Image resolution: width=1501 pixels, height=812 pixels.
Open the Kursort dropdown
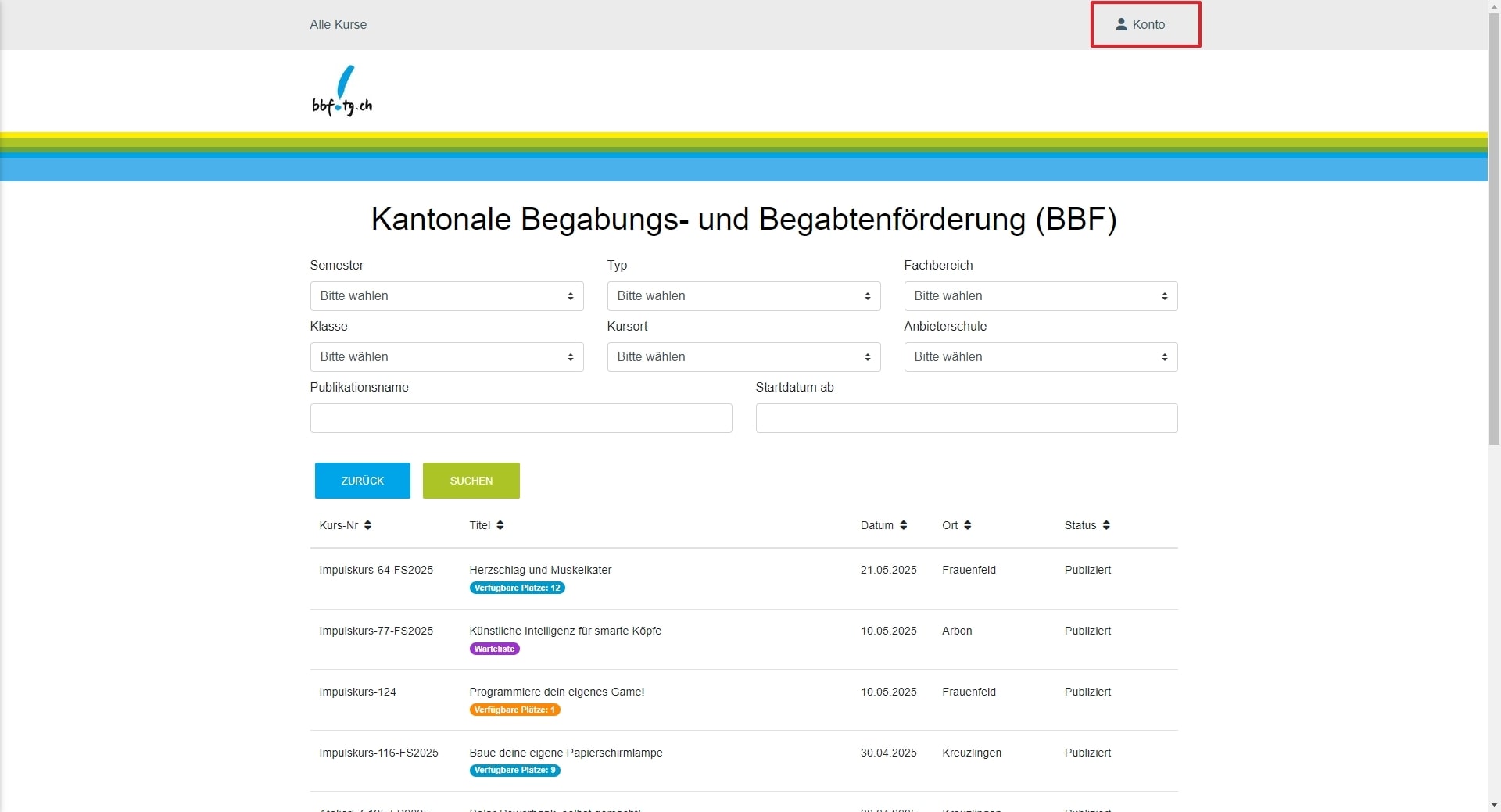[743, 357]
